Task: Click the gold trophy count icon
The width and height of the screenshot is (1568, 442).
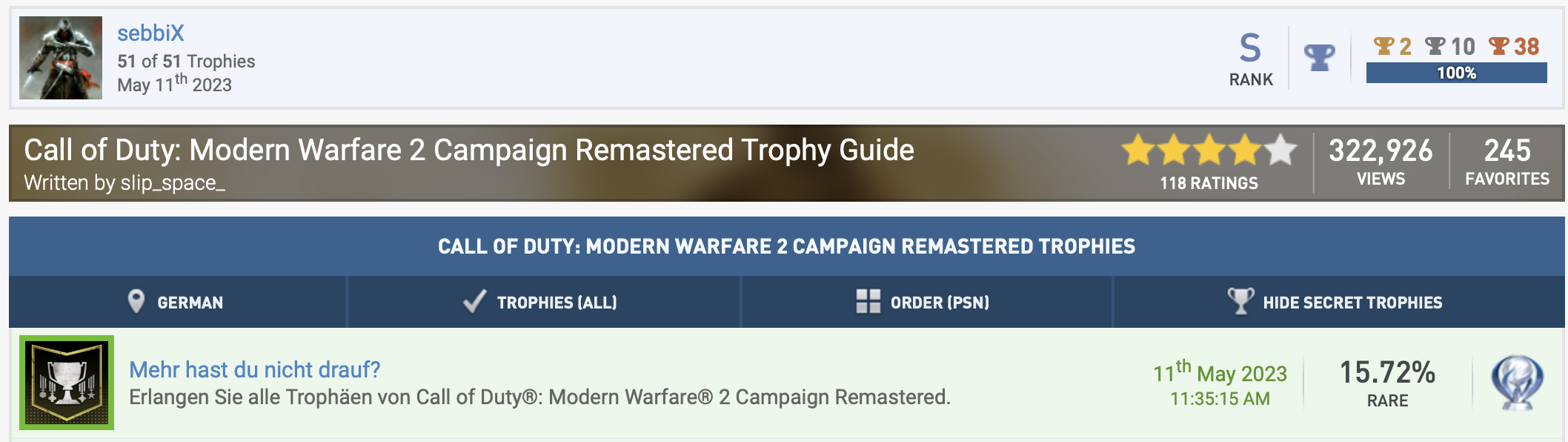Action: coord(1383,46)
